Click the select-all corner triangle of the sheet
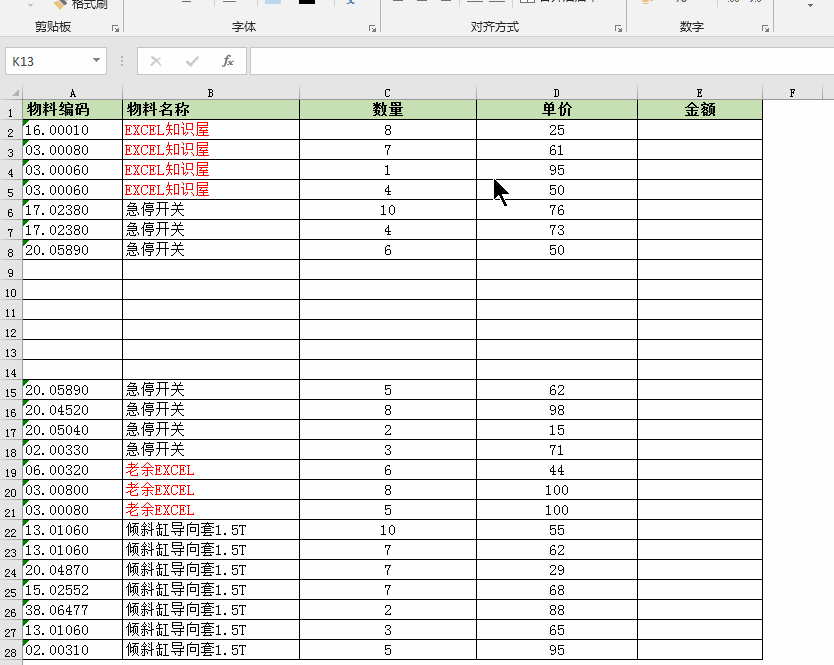834x665 pixels. click(15, 93)
